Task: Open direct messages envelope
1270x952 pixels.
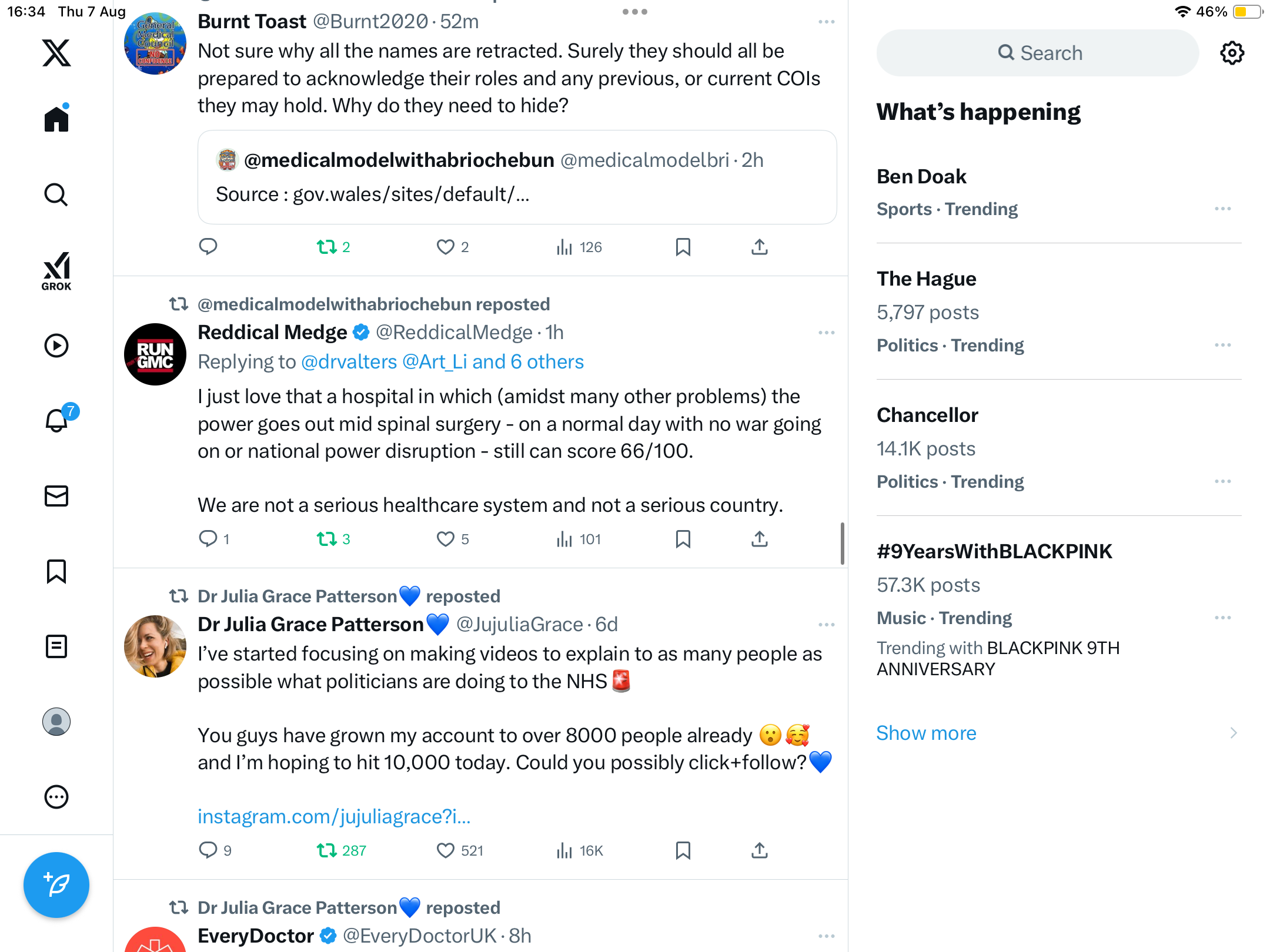Action: (56, 496)
